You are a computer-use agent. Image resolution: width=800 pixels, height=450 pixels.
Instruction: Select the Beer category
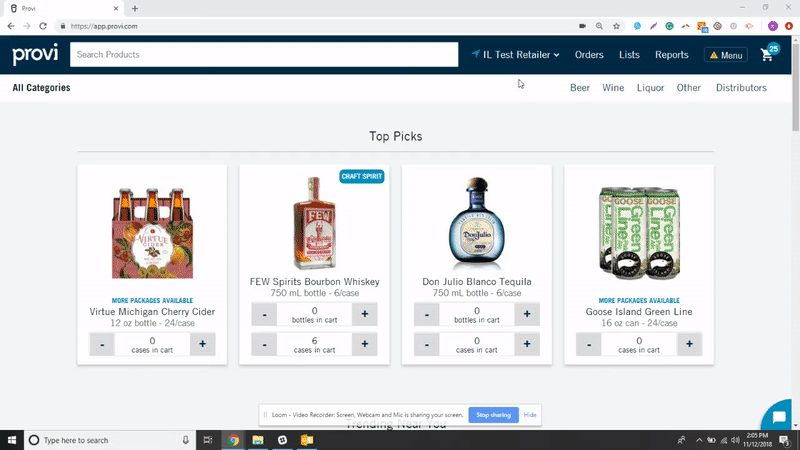(x=580, y=88)
